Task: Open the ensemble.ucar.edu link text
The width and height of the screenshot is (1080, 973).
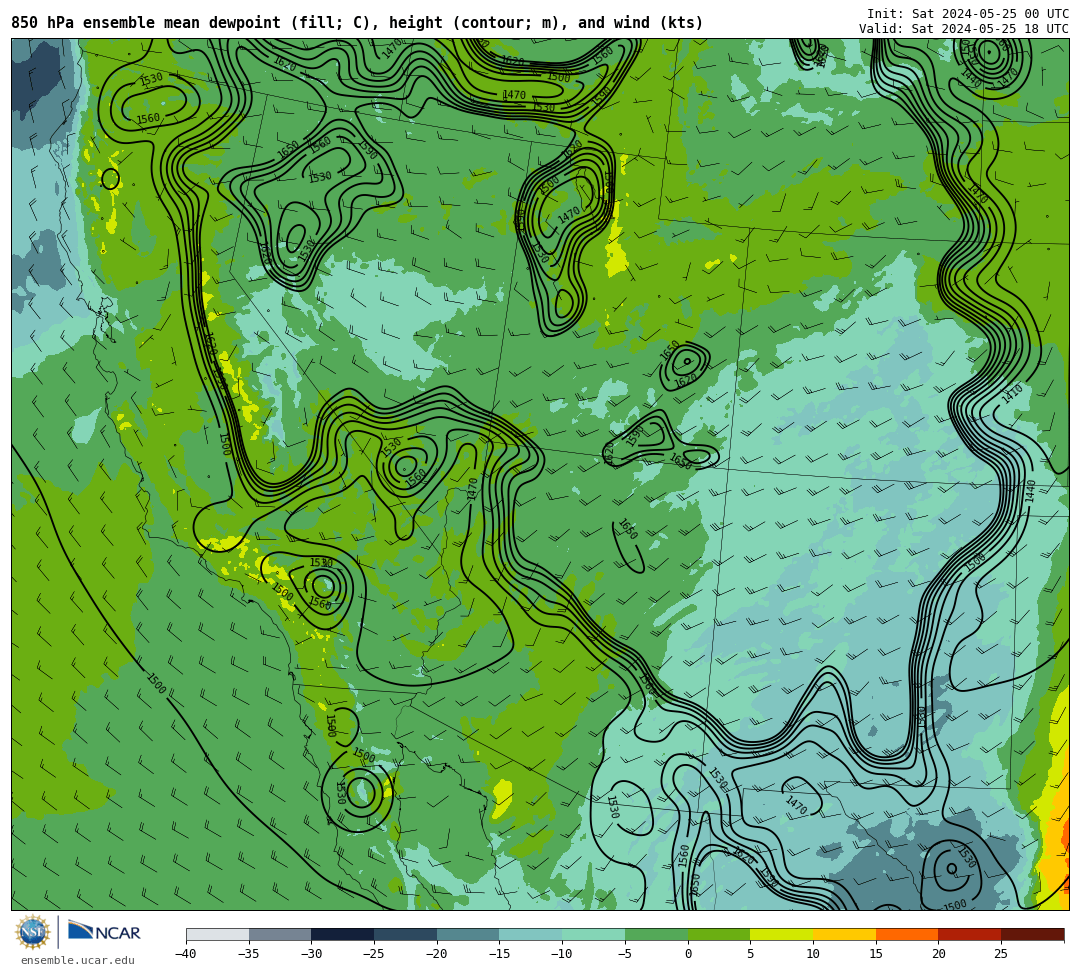Action: click(x=78, y=960)
